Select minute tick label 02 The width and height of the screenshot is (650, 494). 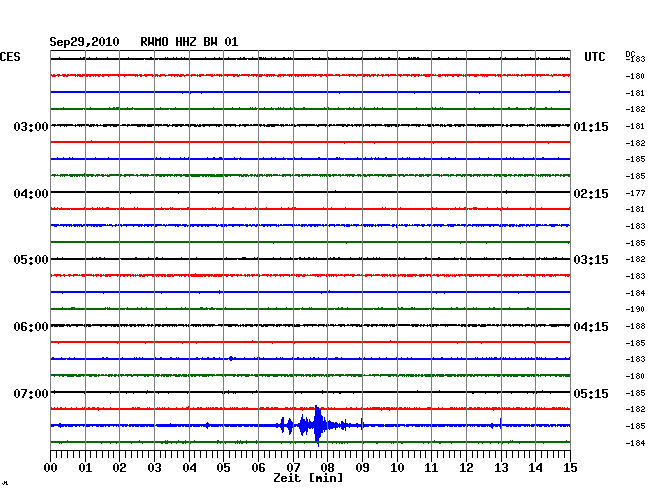pos(119,468)
